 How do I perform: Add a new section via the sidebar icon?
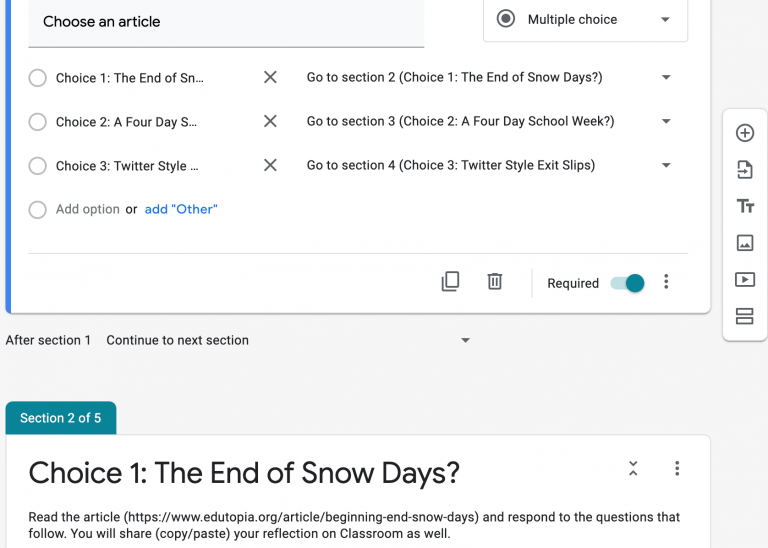744,316
